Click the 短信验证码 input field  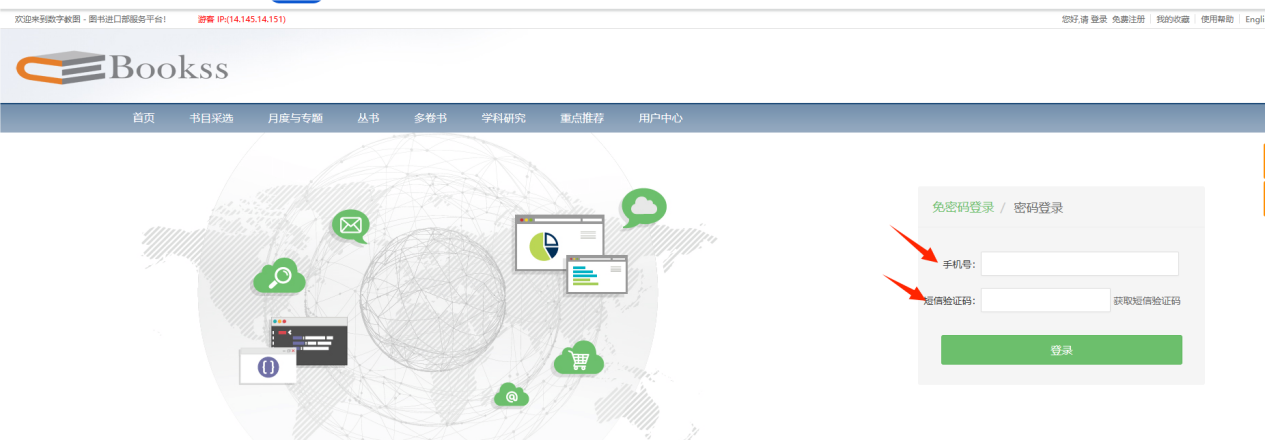pyautogui.click(x=1045, y=301)
